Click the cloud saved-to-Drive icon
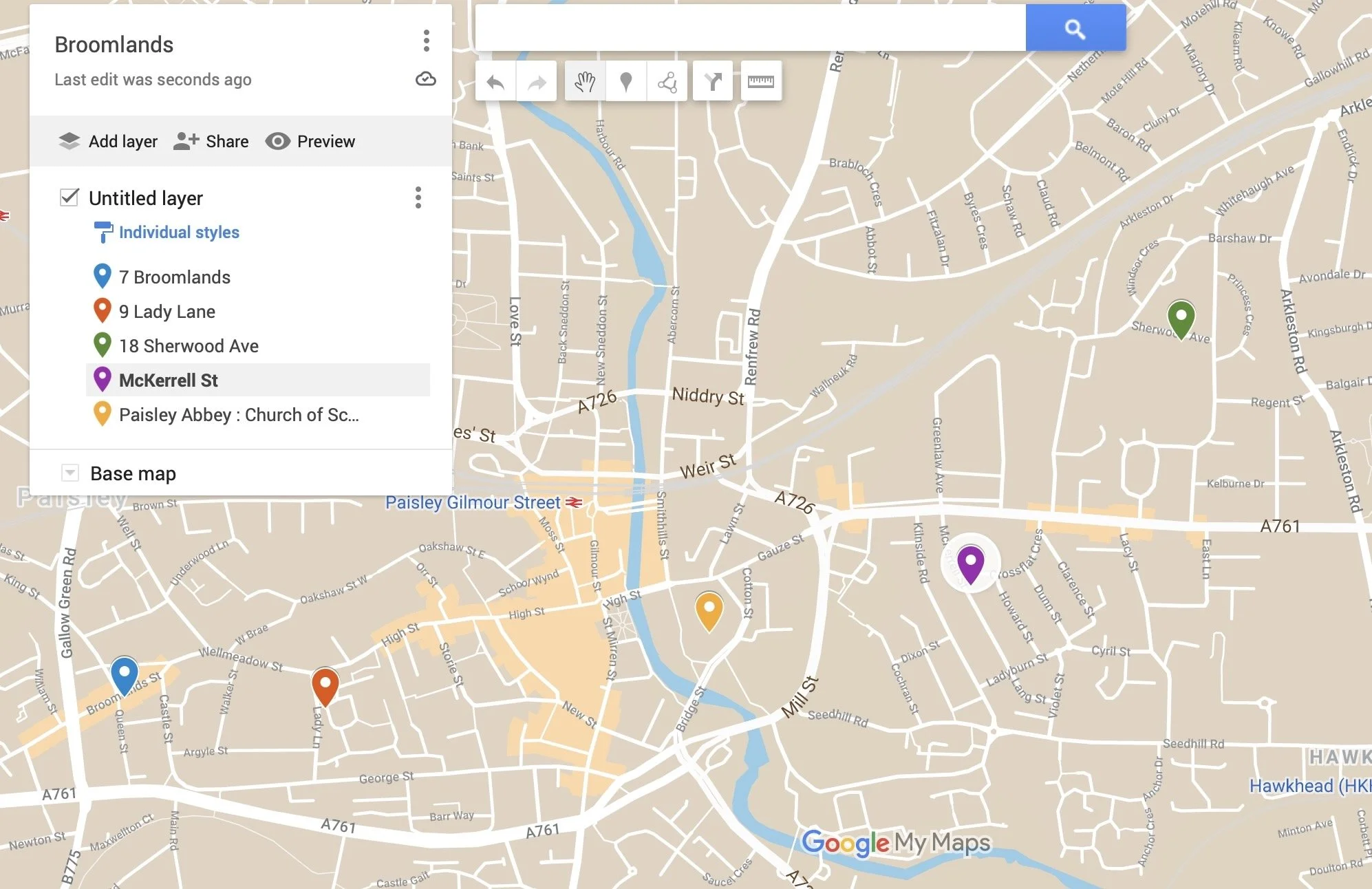The width and height of the screenshot is (1372, 889). point(426,79)
